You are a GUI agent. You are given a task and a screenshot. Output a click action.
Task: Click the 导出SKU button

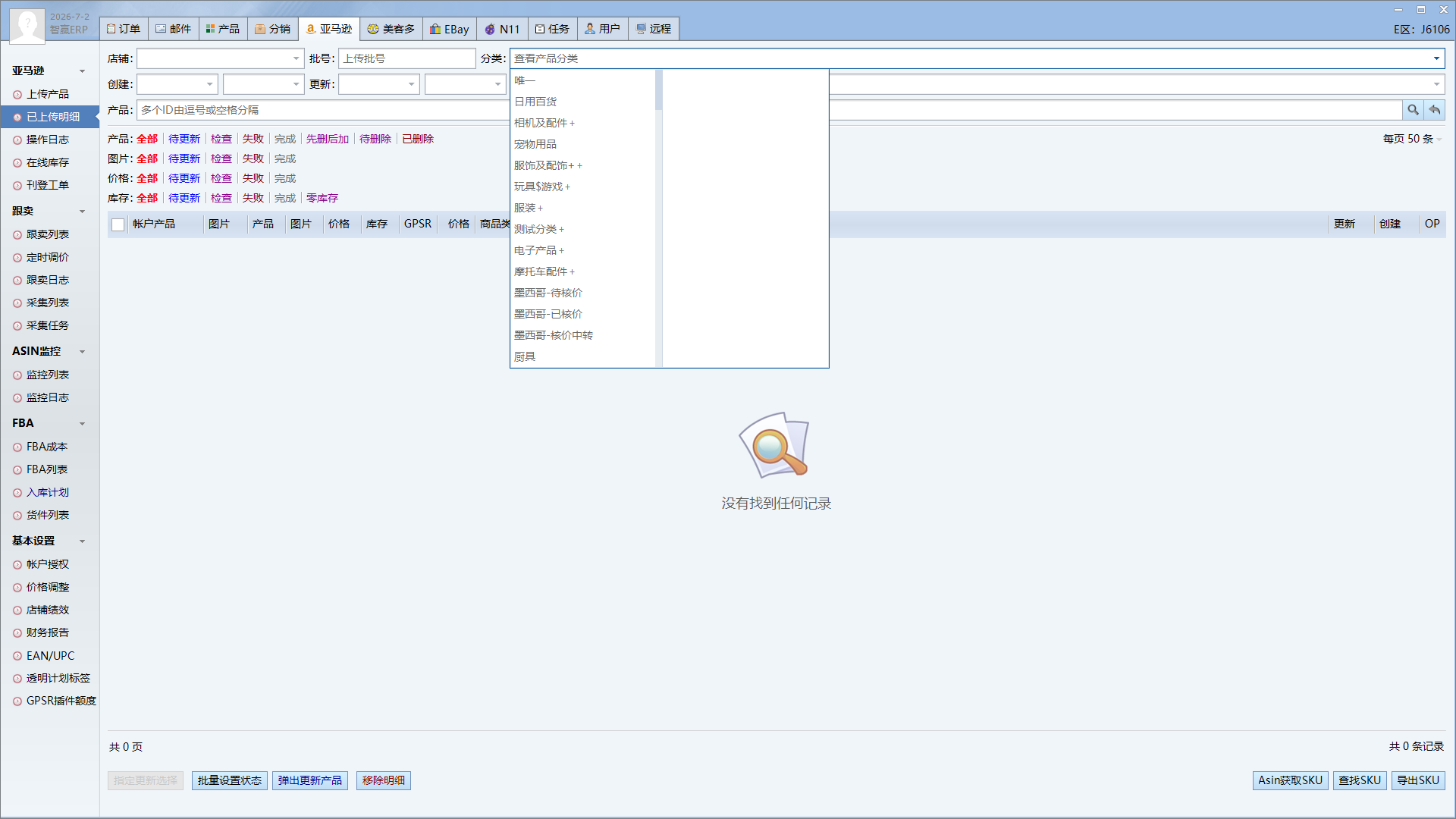coord(1418,780)
